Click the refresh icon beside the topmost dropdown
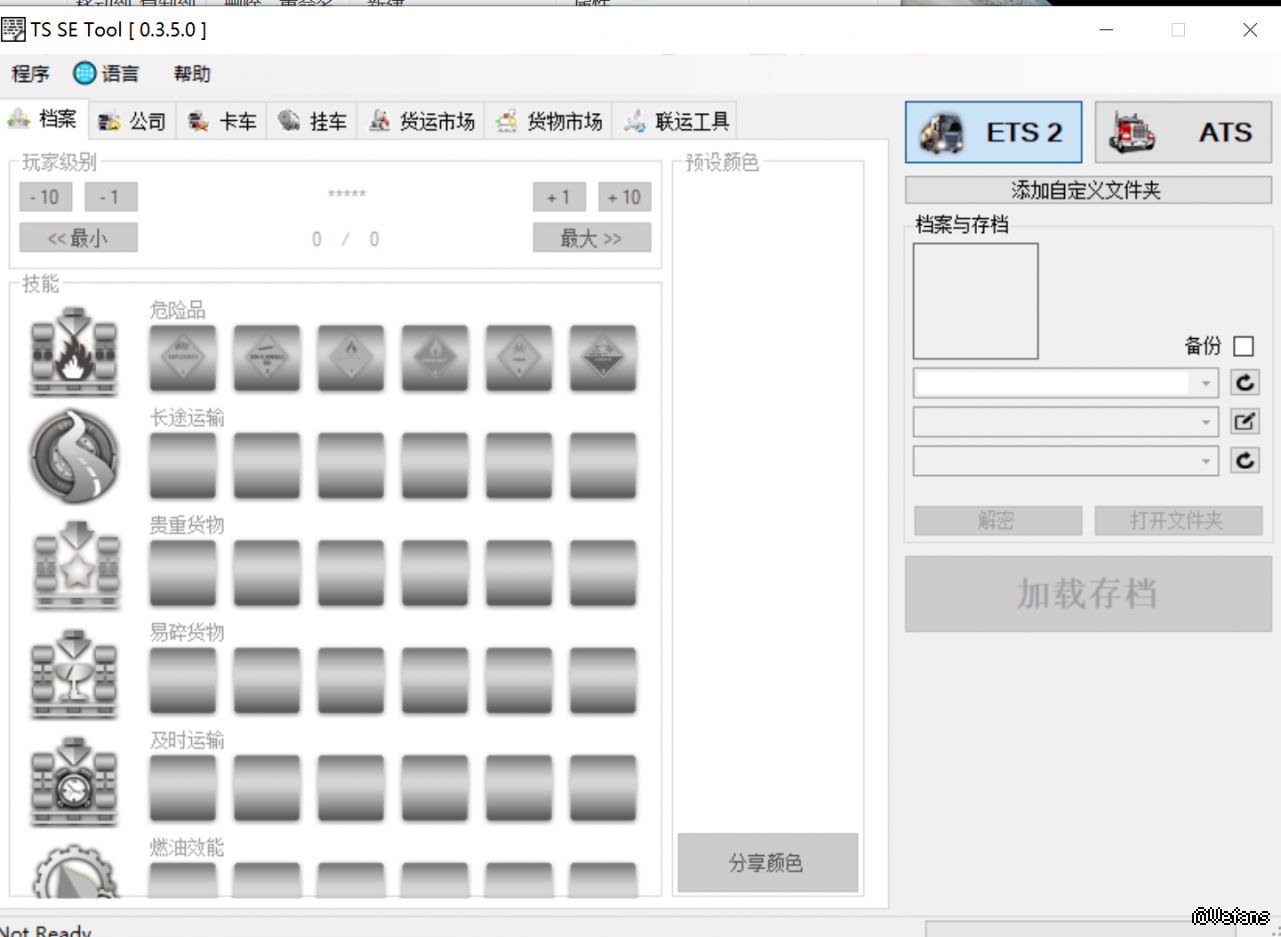1281x937 pixels. point(1244,382)
